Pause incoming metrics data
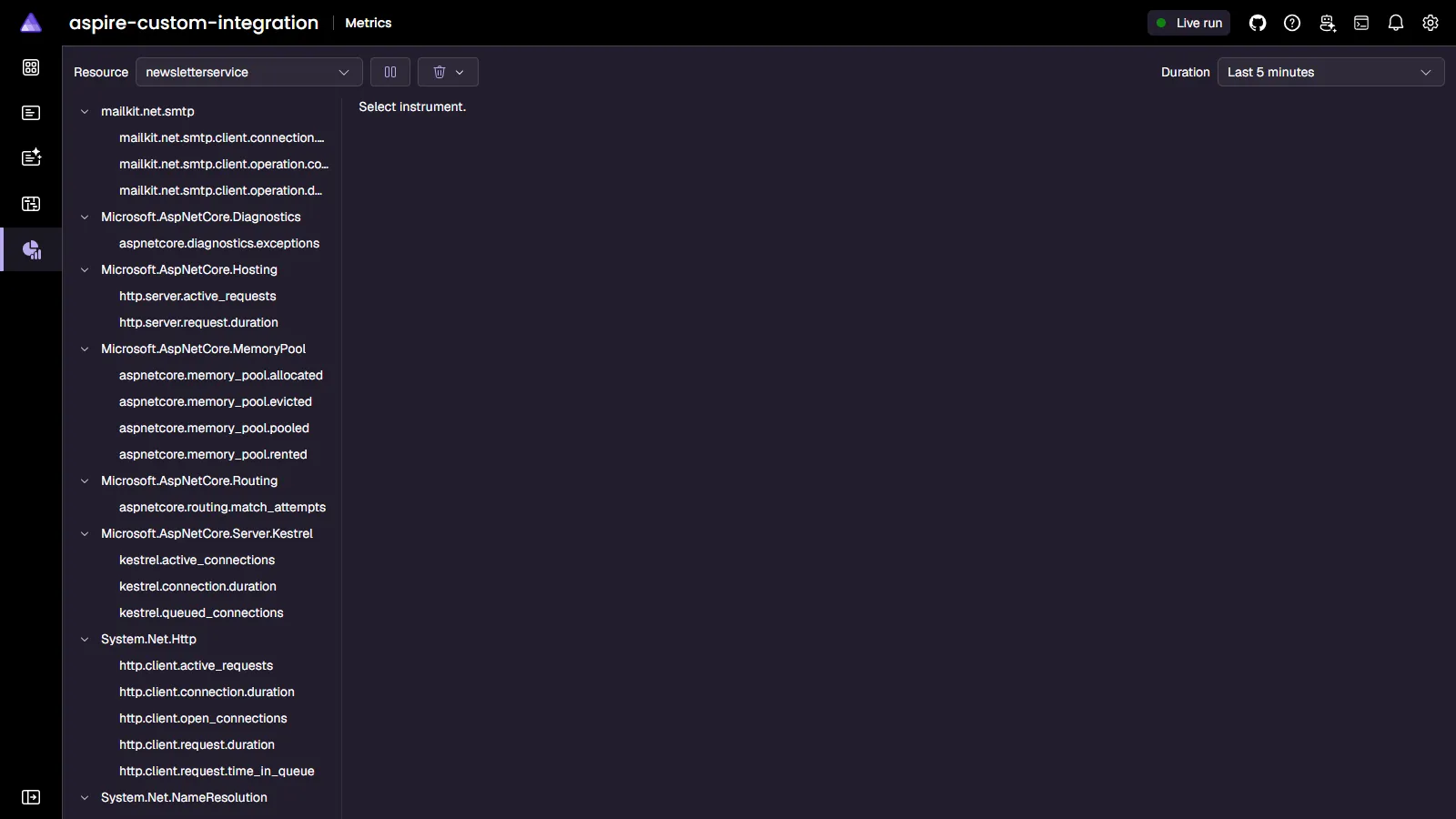Screen dimensions: 1456x819 tap(390, 72)
